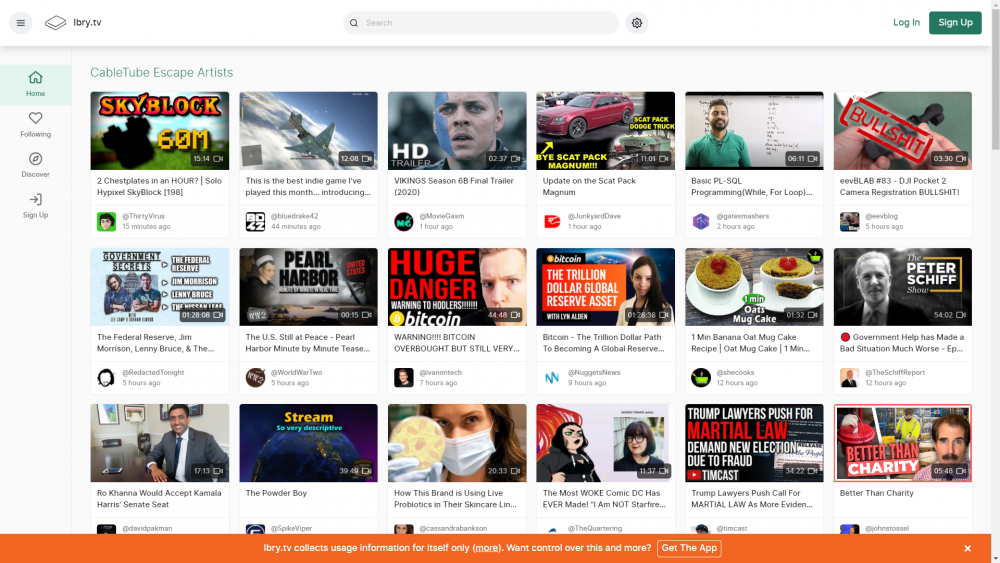Click title 'Update on the Scat Pack Magnum'
The image size is (1000, 563).
click(x=589, y=186)
